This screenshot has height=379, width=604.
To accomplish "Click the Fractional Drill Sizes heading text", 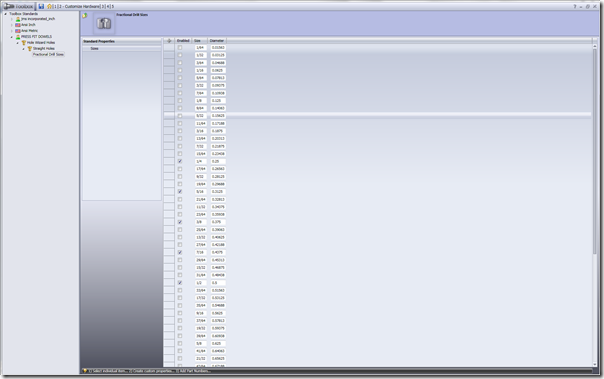I will click(x=132, y=15).
